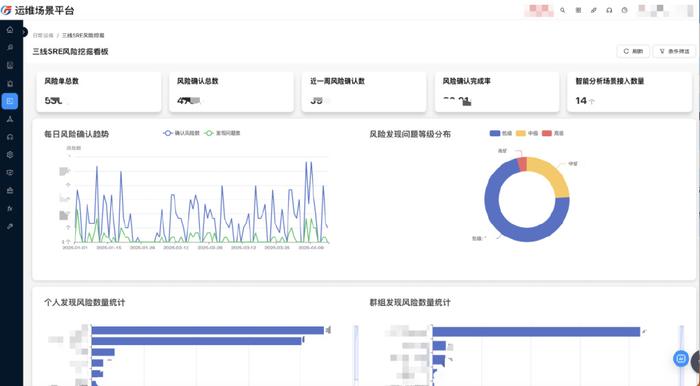Viewport: 700px width, 386px height.
Task: Click the second bar in personal risk chart
Action: pyautogui.click(x=196, y=341)
